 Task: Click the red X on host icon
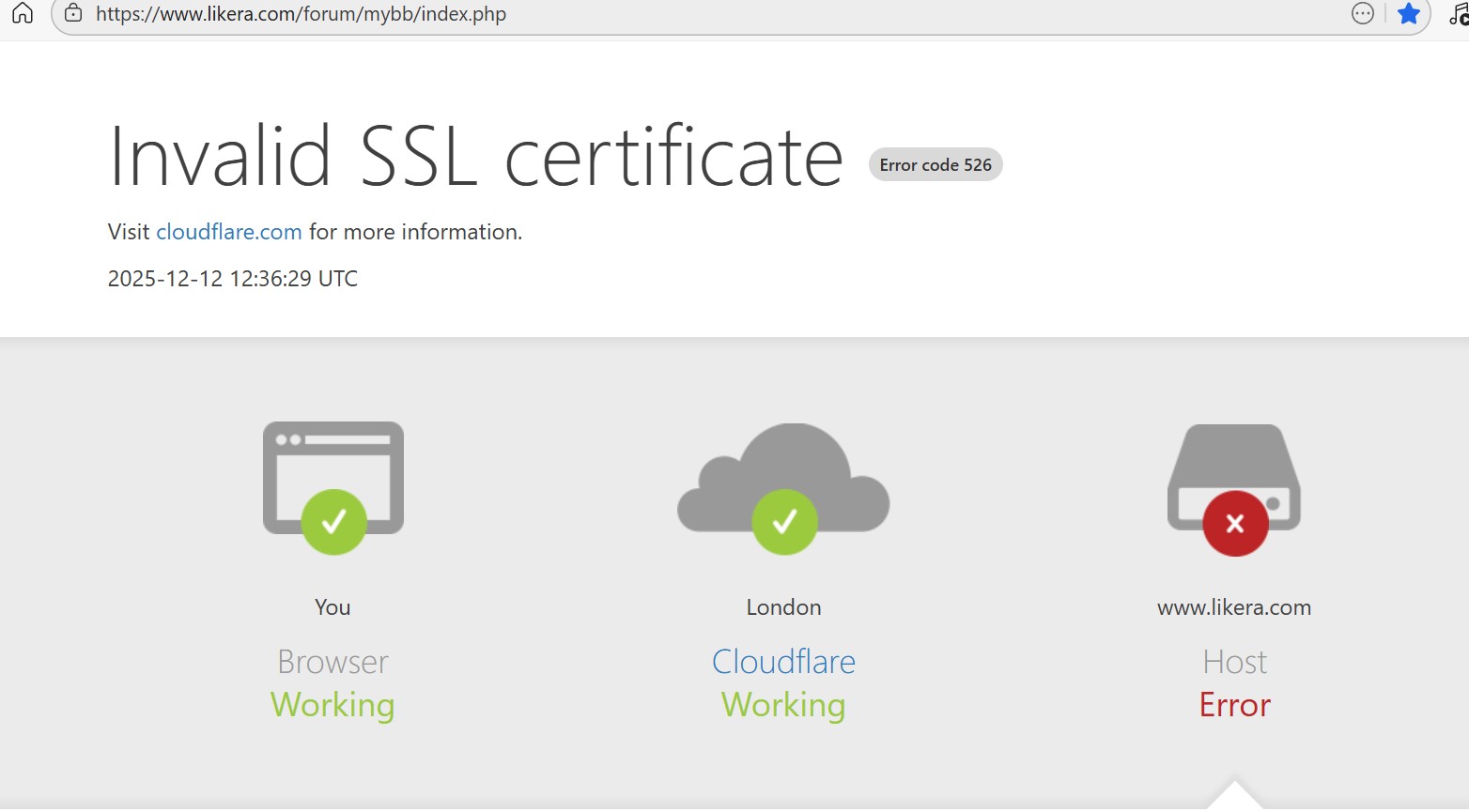[x=1235, y=524]
